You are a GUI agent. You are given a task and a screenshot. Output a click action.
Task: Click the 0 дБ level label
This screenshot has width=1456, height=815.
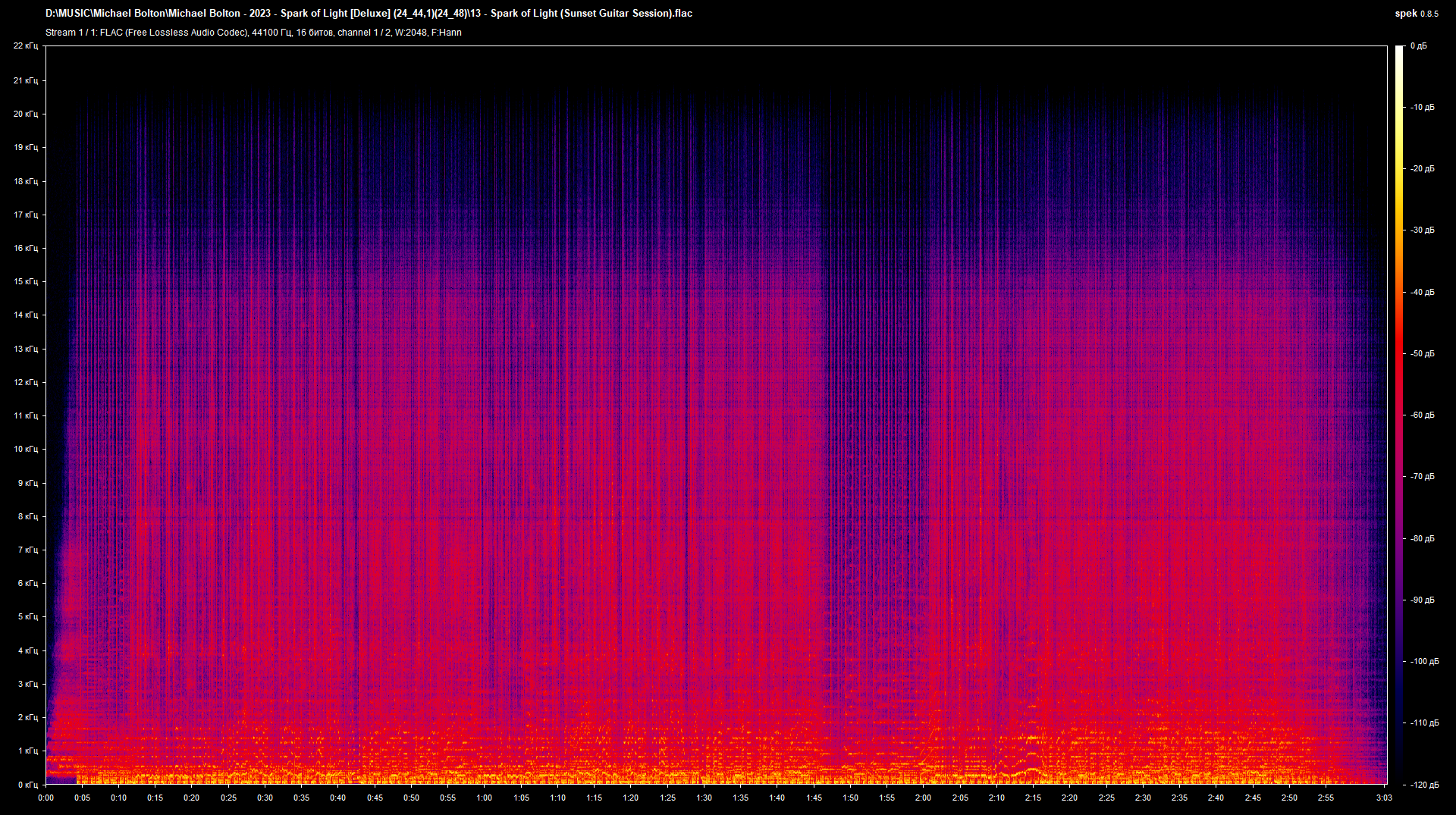click(1418, 46)
